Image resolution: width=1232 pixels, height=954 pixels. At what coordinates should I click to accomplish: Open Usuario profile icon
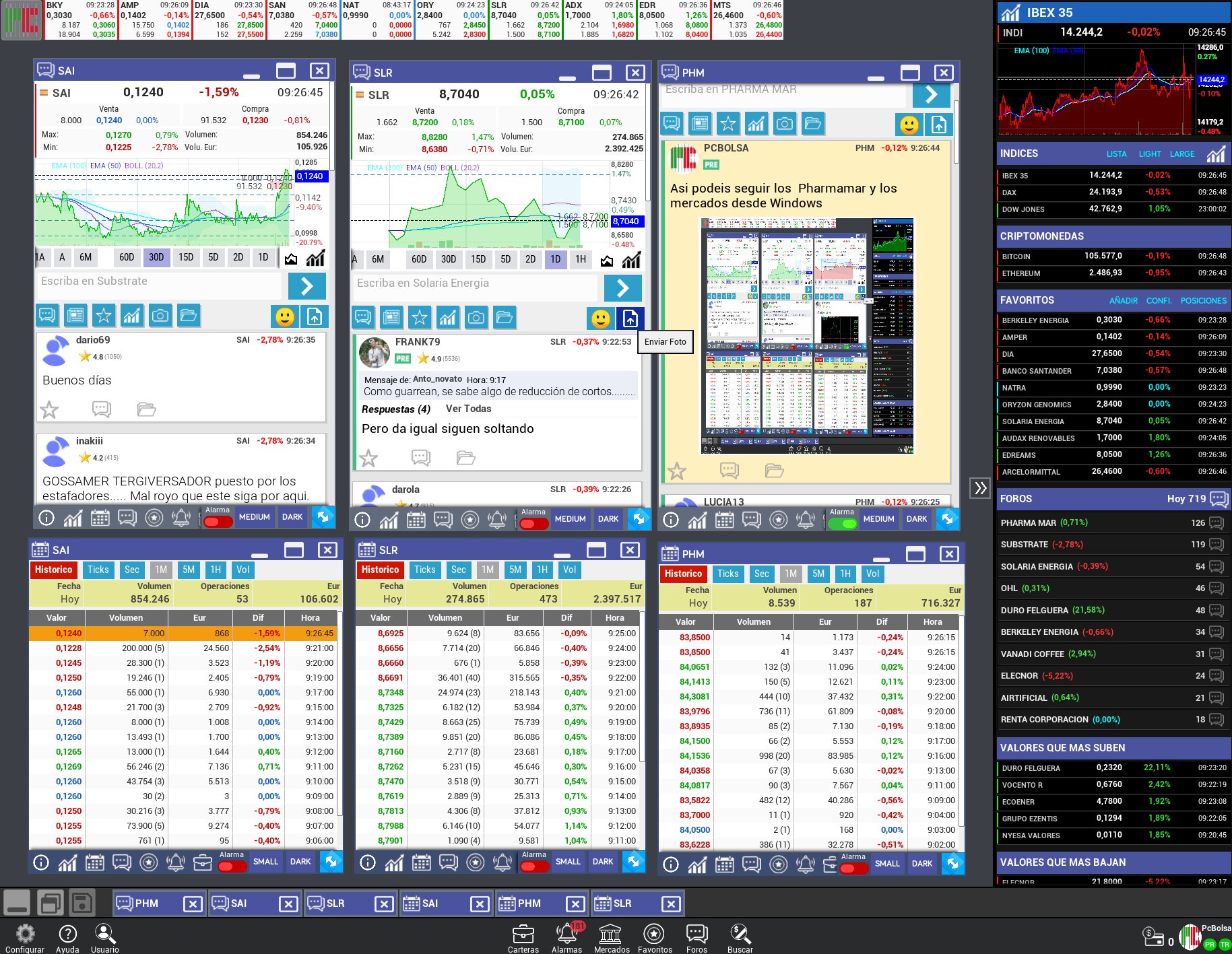click(x=104, y=937)
